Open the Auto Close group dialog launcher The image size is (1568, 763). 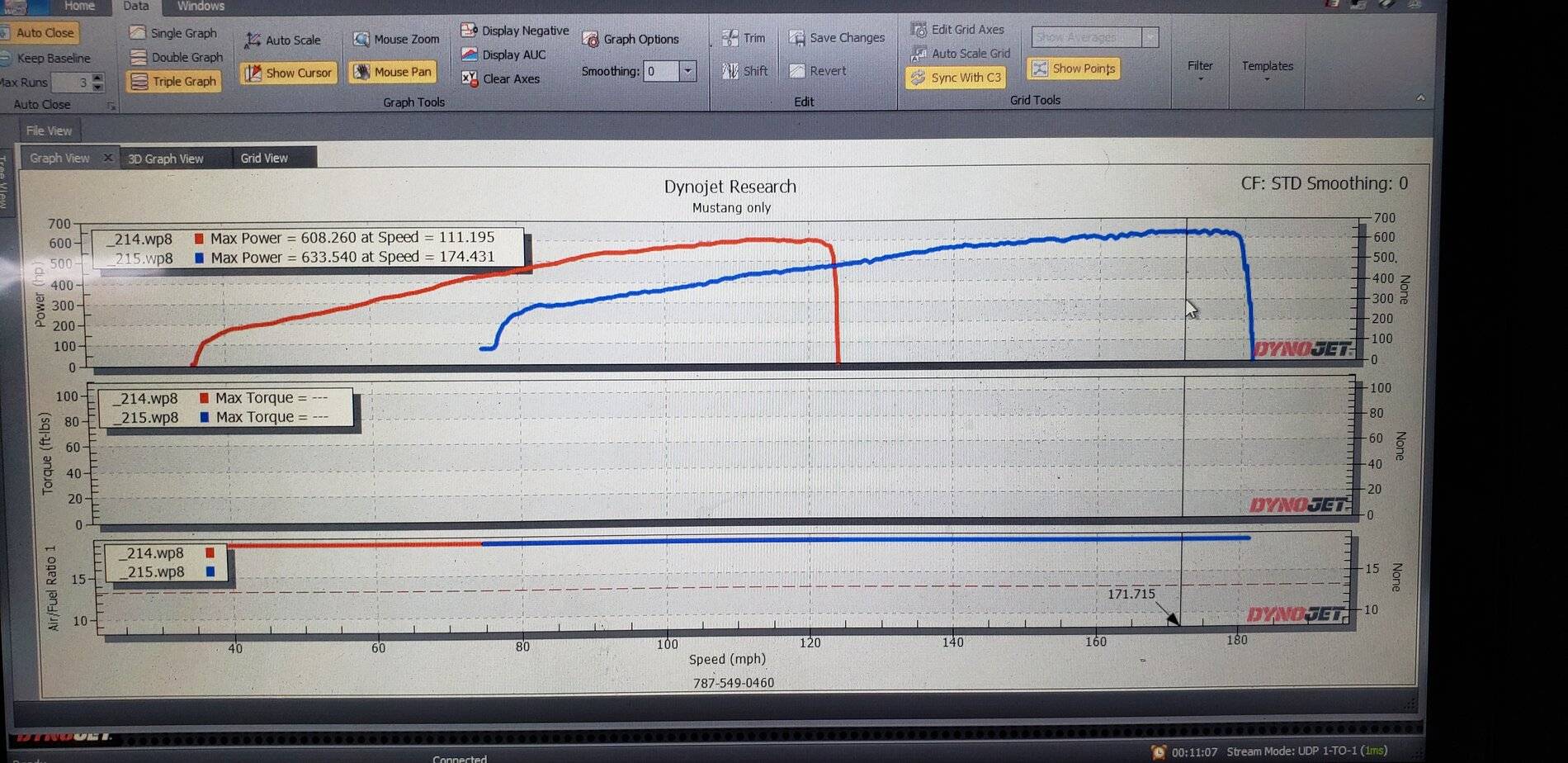[x=111, y=106]
